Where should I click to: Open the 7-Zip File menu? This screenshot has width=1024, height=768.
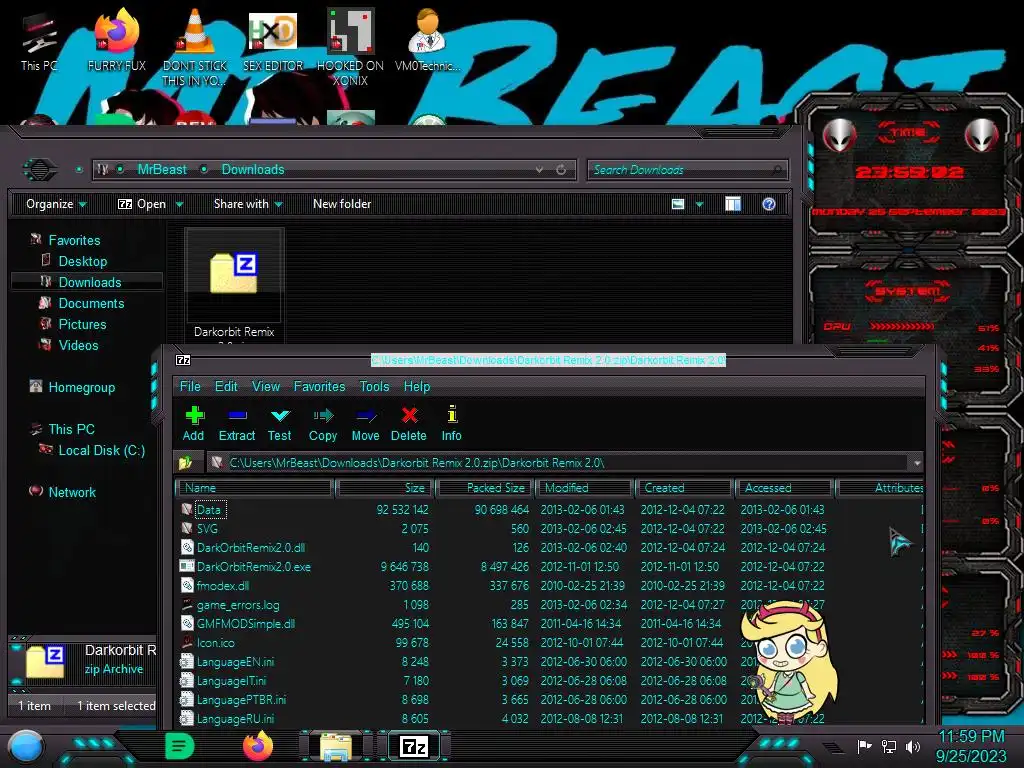[x=190, y=387]
